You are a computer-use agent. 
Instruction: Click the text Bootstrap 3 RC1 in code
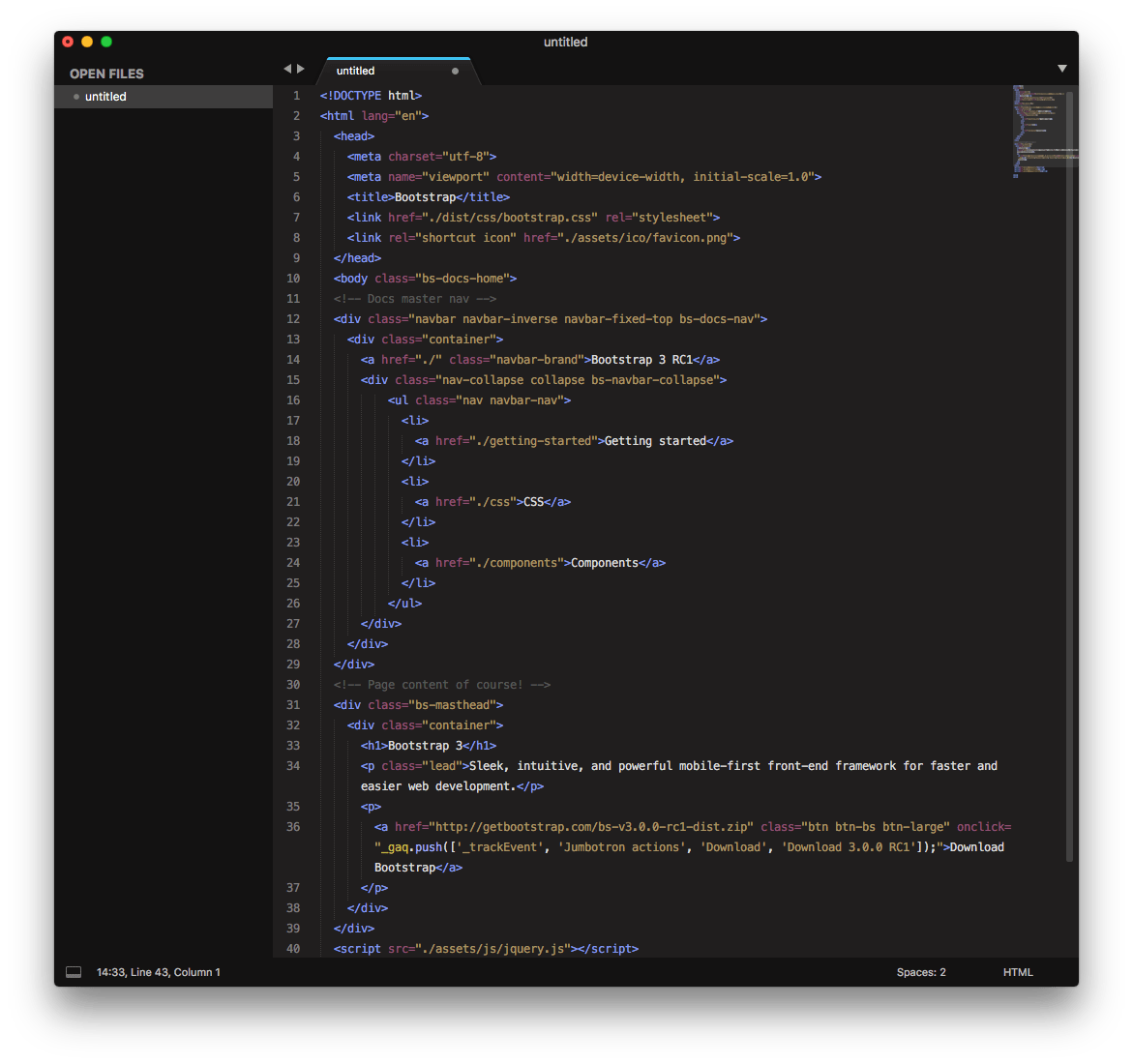(641, 360)
